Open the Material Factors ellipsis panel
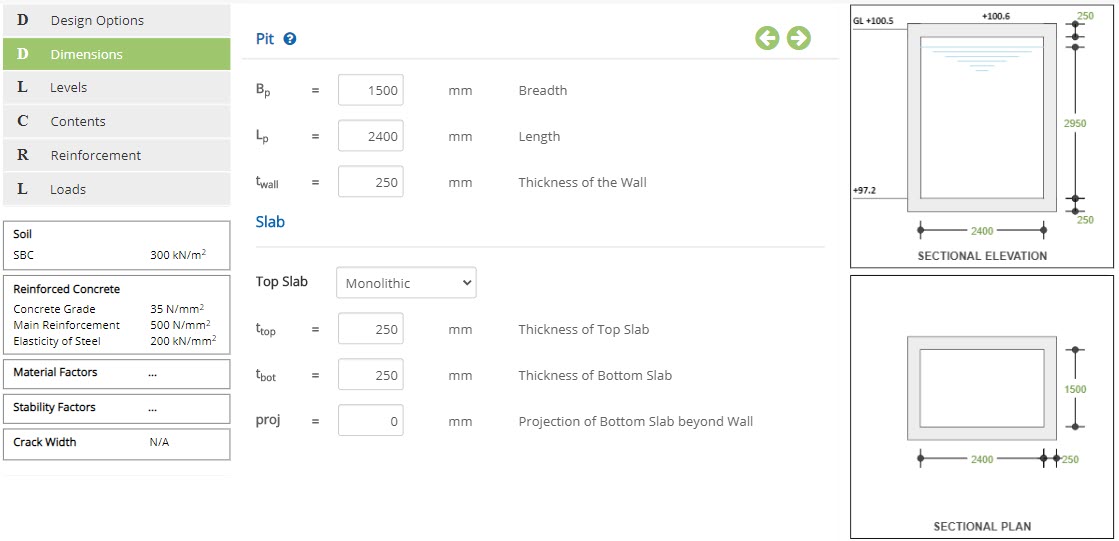Screen dimensions: 1119x541 point(116,373)
